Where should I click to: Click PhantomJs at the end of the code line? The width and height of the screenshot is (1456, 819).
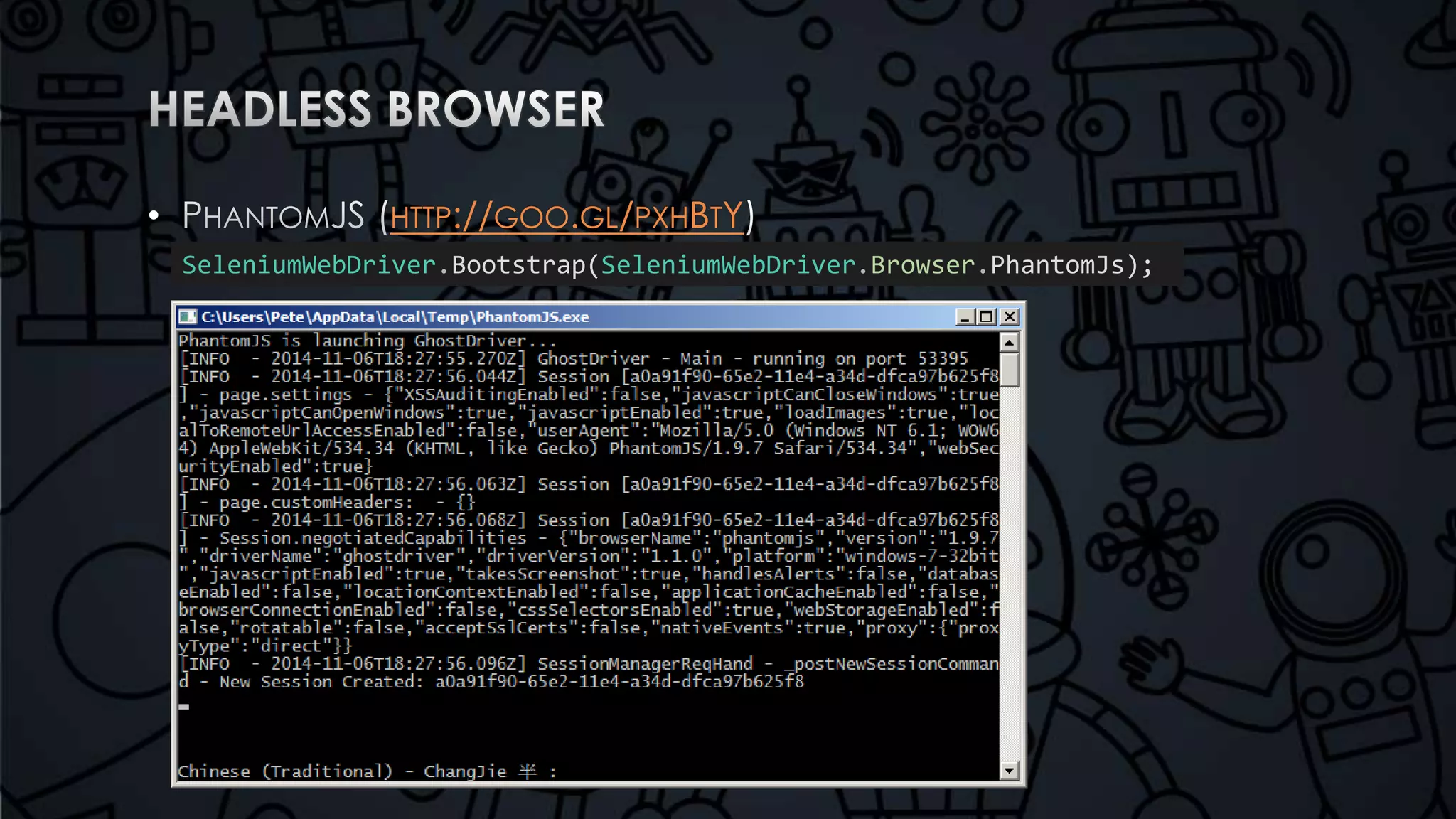pyautogui.click(x=1057, y=265)
